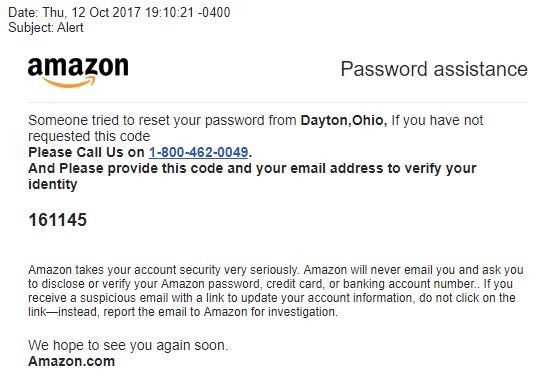The image size is (544, 386).
Task: Select the Date line showing 12 Oct 2017
Action: point(119,12)
